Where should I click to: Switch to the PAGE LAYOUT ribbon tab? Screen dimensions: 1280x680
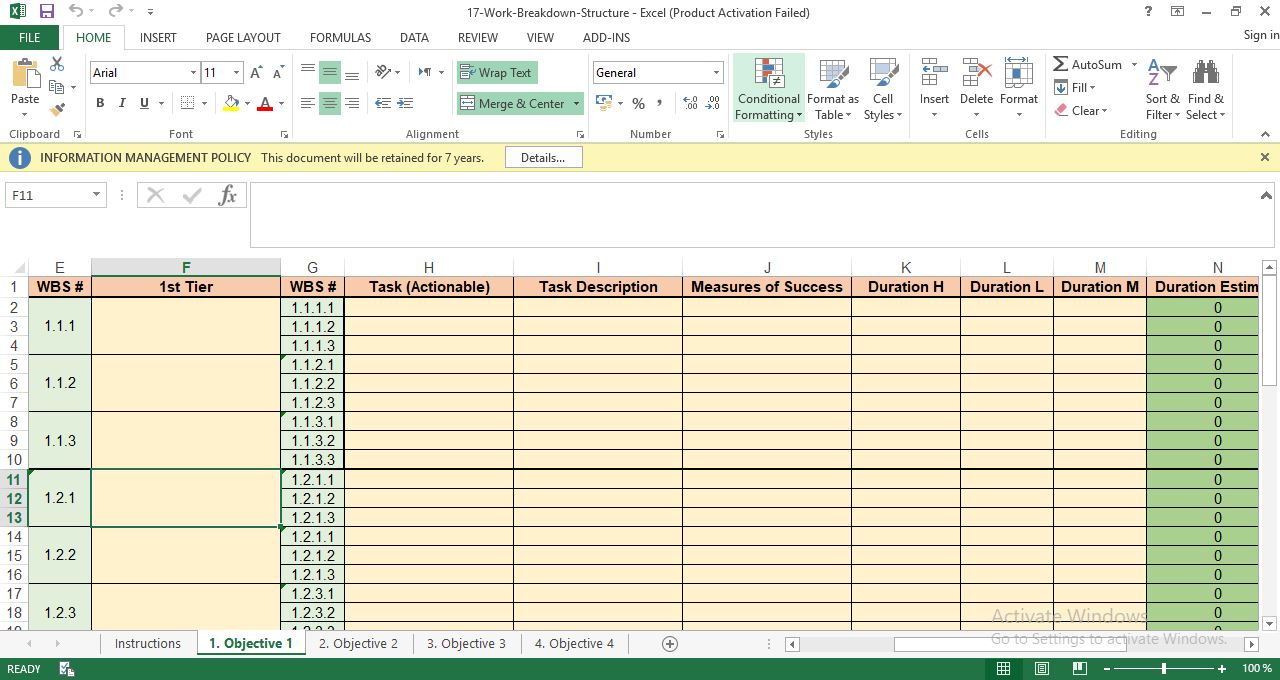(243, 37)
